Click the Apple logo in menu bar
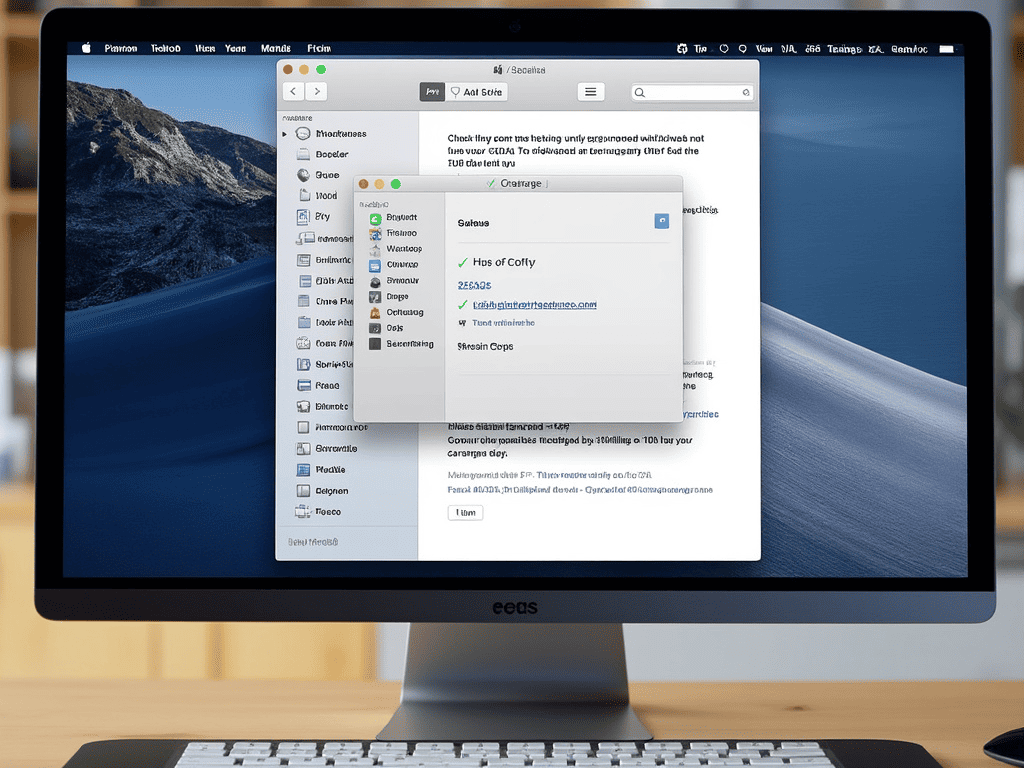 coord(86,48)
